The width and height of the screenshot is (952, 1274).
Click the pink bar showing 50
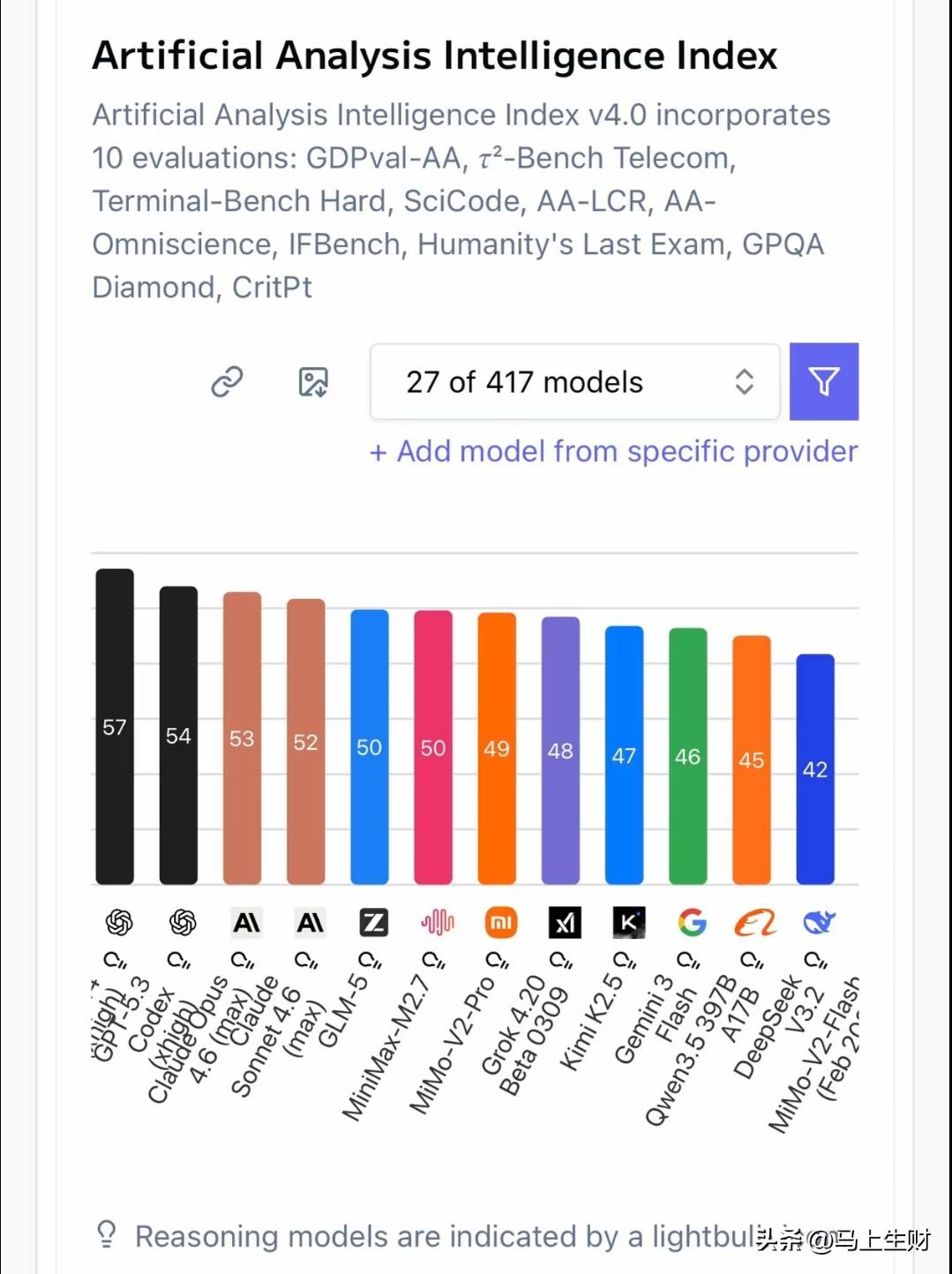pos(433,747)
